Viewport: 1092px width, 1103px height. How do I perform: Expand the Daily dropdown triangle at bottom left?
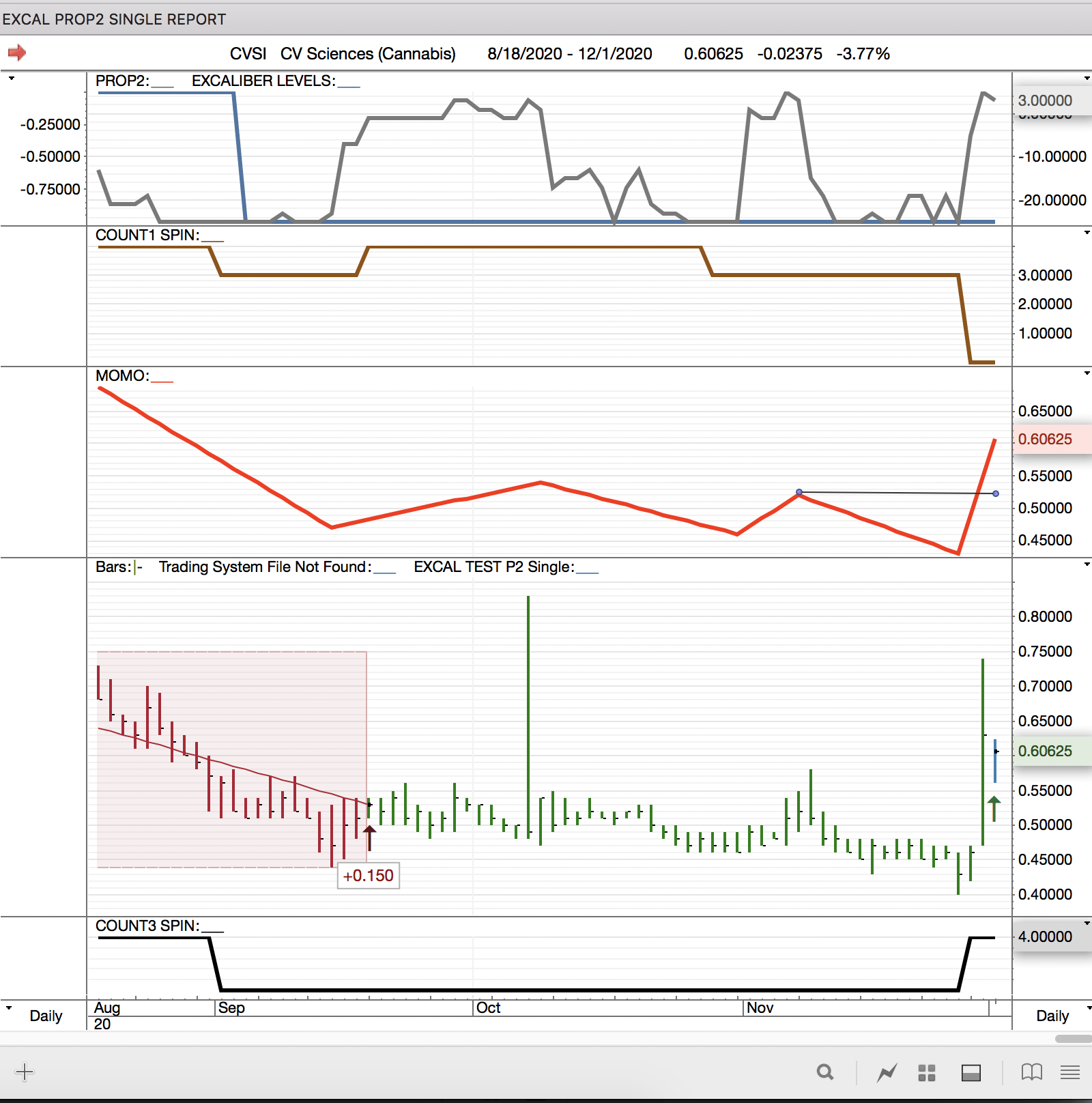9,1007
